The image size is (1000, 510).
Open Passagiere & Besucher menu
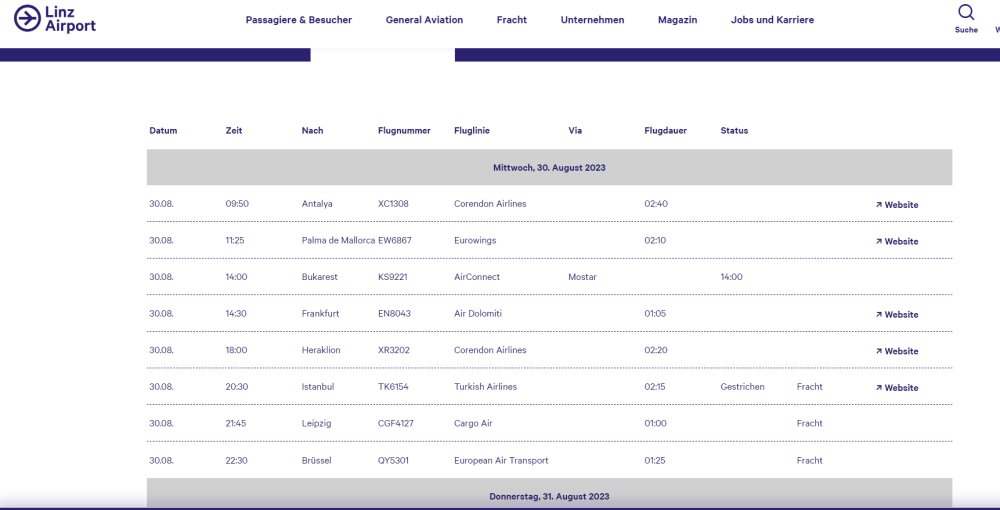coord(298,20)
